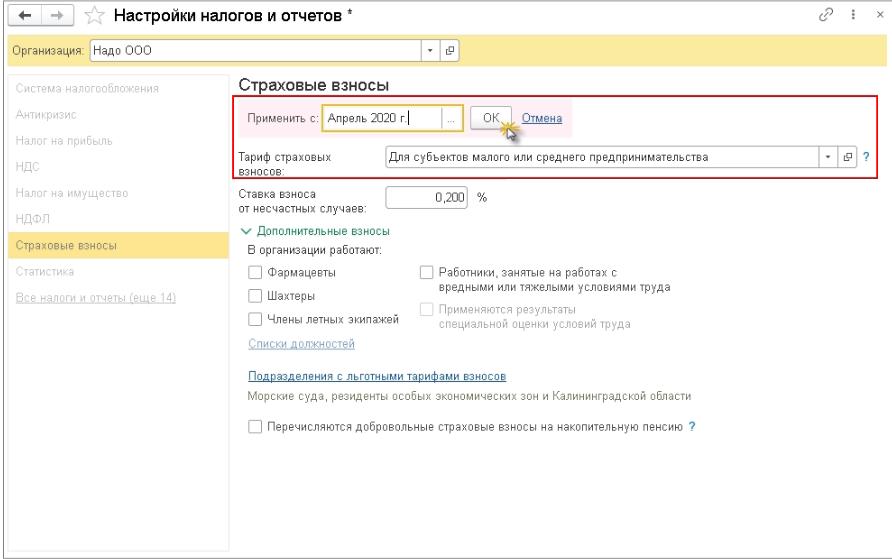Click the Страховые взносы heading text
The image size is (892, 559).
pyautogui.click(x=313, y=85)
